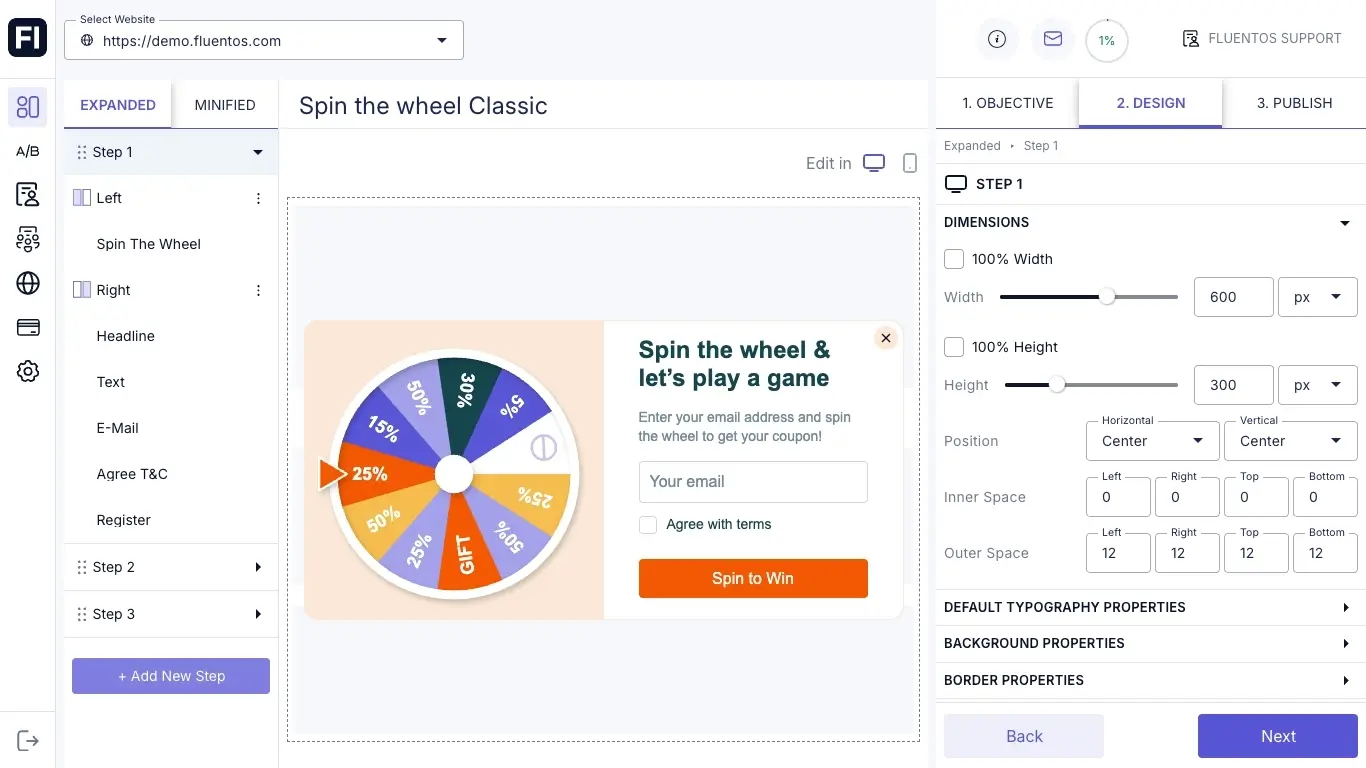This screenshot has height=768, width=1366.
Task: Select the globe websites icon
Action: click(x=27, y=283)
